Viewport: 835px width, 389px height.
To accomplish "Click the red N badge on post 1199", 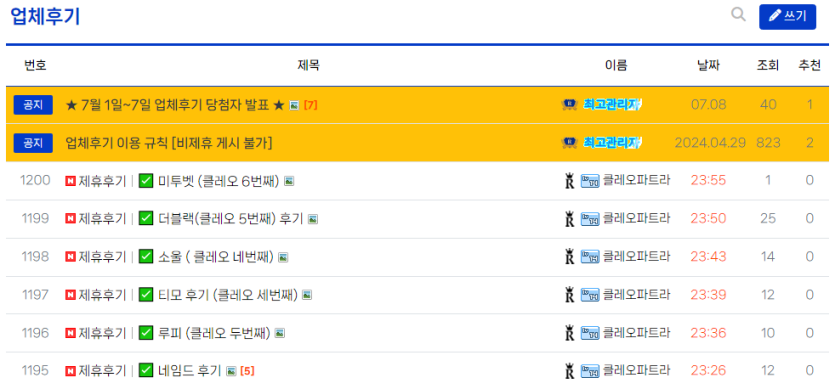I will point(70,218).
